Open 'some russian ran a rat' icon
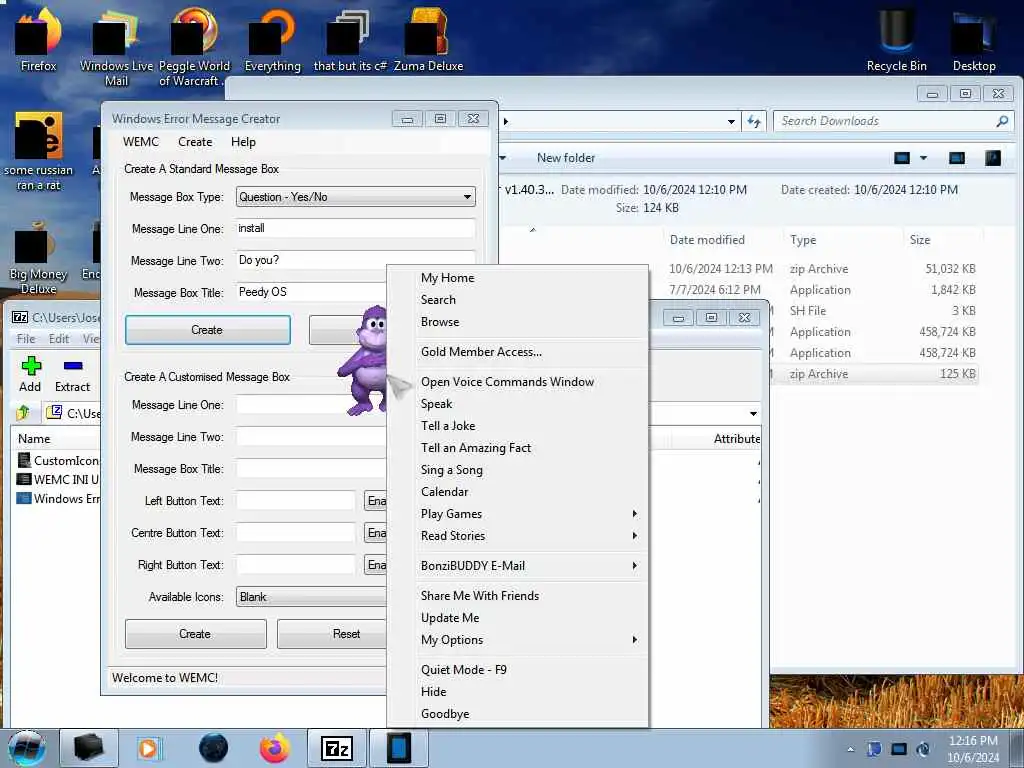 (x=39, y=152)
